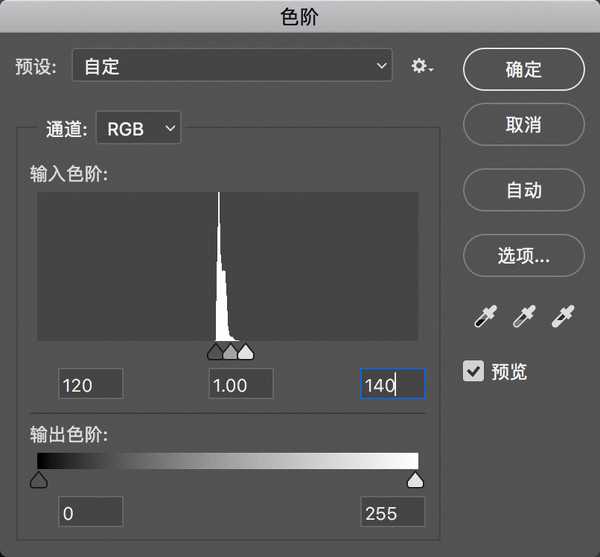Open the 选项... button

pyautogui.click(x=523, y=255)
